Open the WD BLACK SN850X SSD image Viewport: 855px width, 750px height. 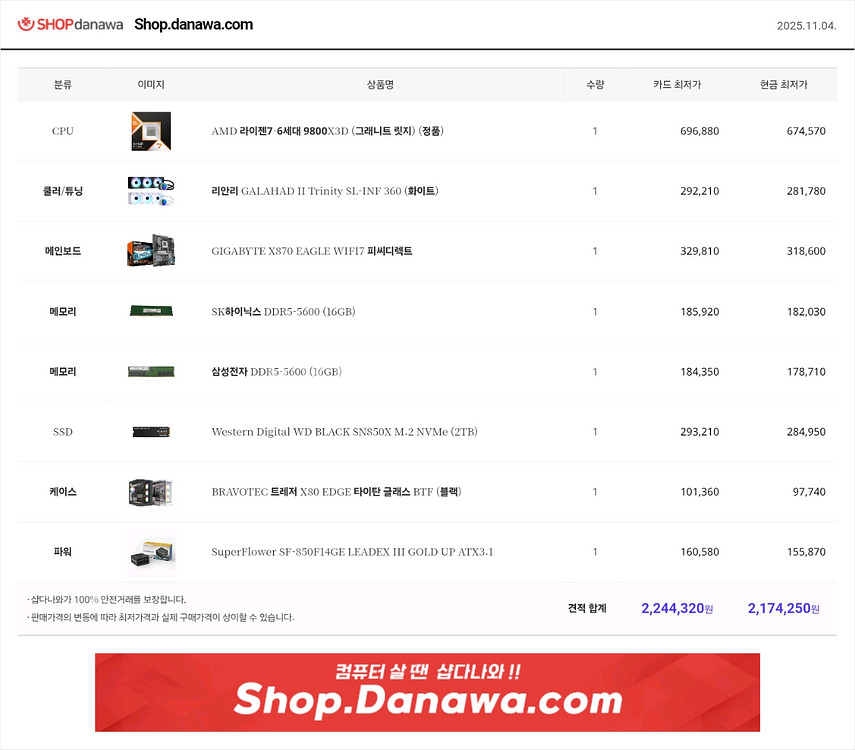(x=150, y=431)
